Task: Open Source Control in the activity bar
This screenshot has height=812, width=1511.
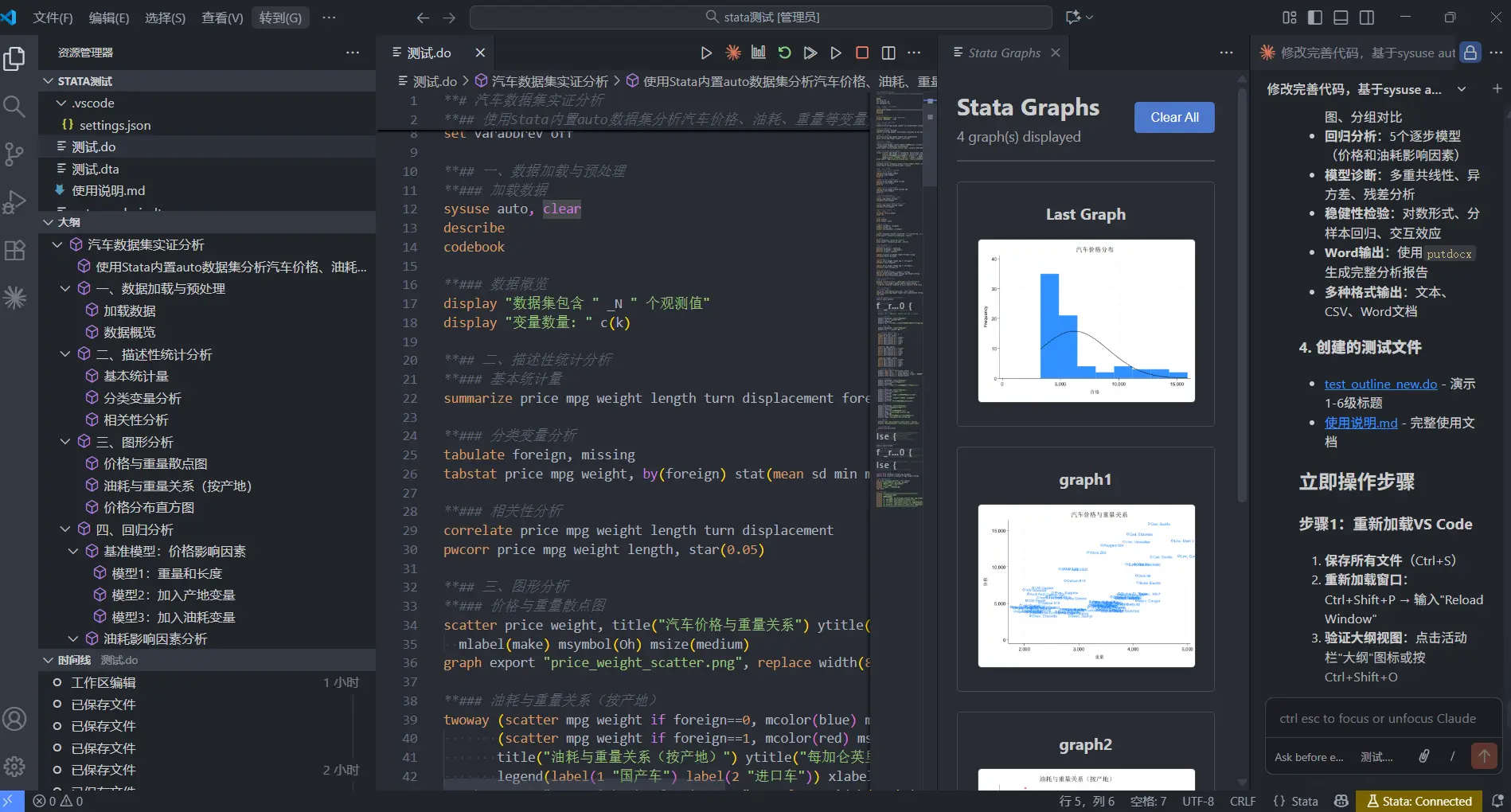Action: pyautogui.click(x=14, y=154)
